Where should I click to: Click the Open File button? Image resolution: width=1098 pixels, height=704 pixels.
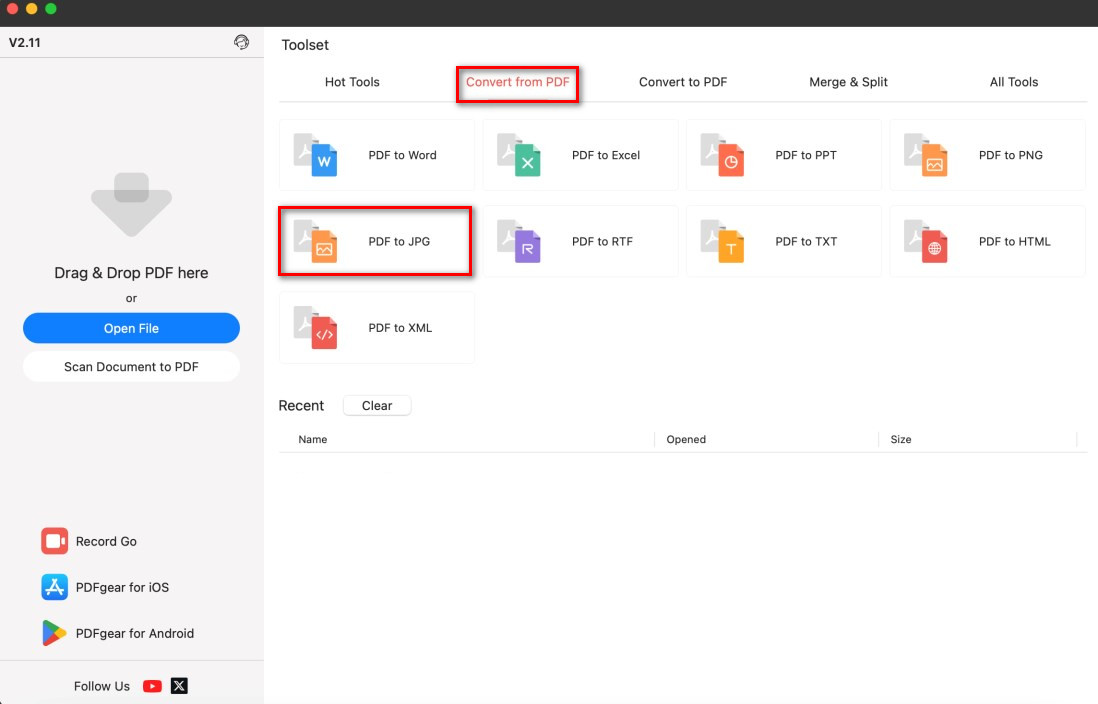click(x=131, y=328)
